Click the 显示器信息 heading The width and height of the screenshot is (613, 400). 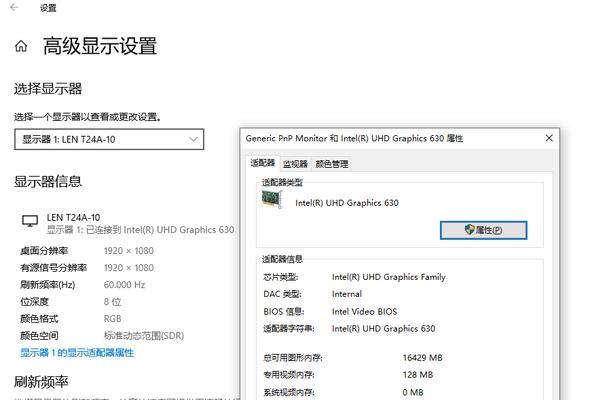click(48, 181)
